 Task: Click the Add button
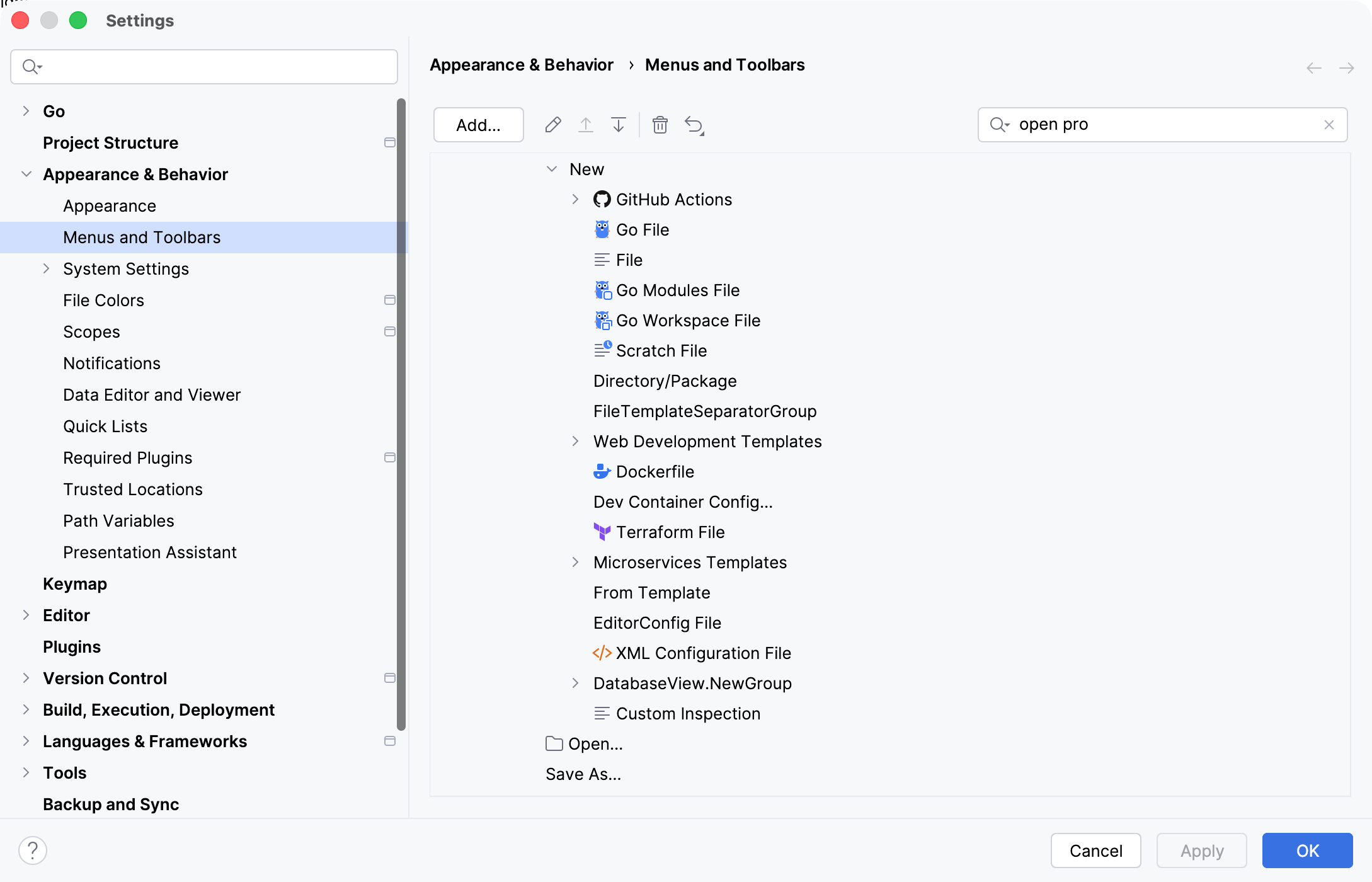[478, 125]
